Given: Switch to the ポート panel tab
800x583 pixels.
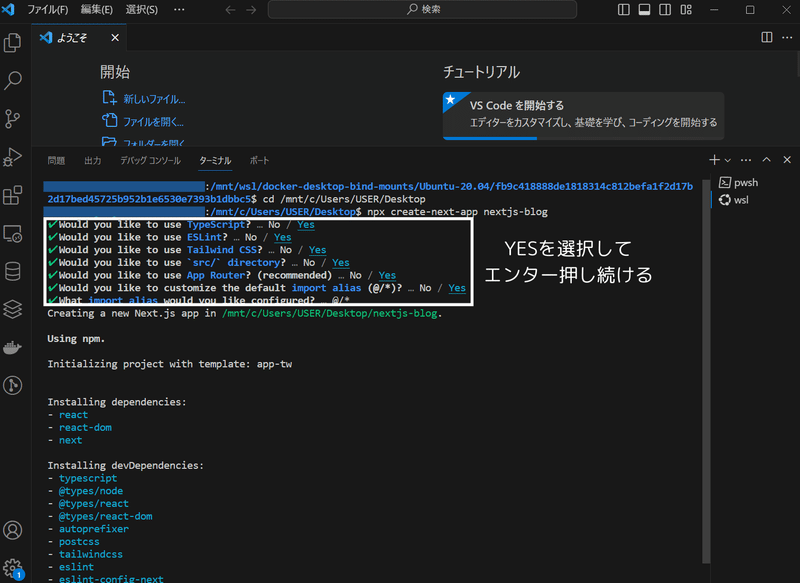Looking at the screenshot, I should pyautogui.click(x=259, y=161).
